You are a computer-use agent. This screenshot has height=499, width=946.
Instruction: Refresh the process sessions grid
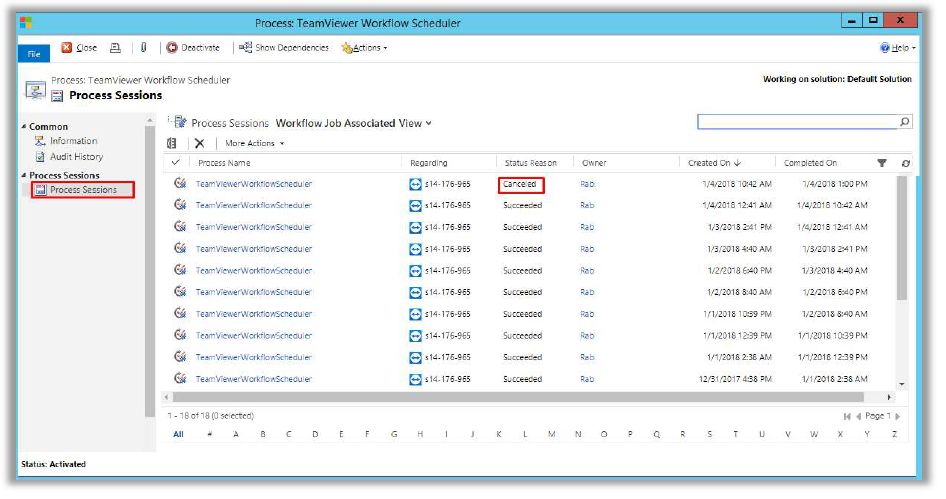coord(906,163)
